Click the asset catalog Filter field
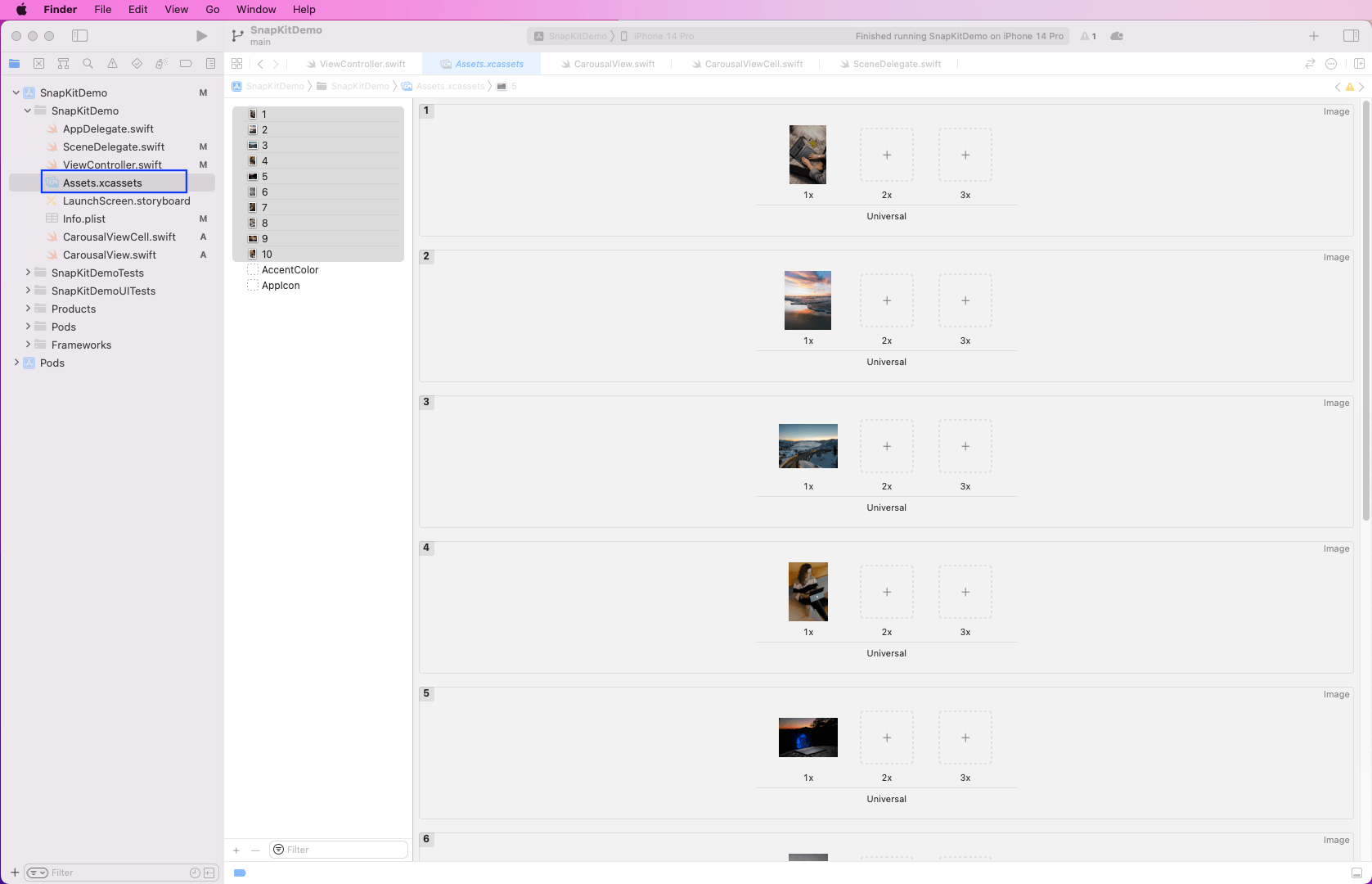This screenshot has width=1372, height=884. pyautogui.click(x=344, y=850)
